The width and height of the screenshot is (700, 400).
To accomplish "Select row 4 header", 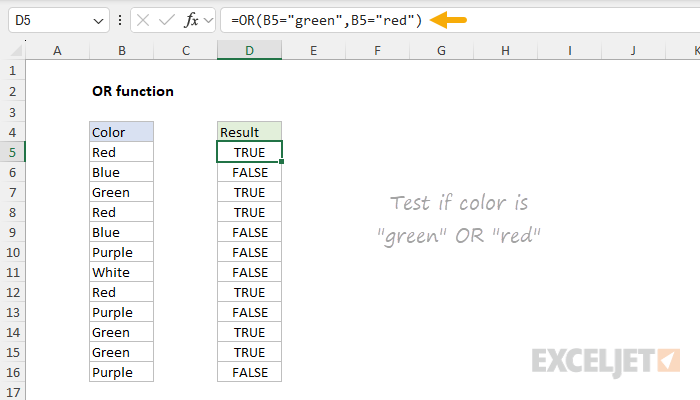I will click(12, 132).
